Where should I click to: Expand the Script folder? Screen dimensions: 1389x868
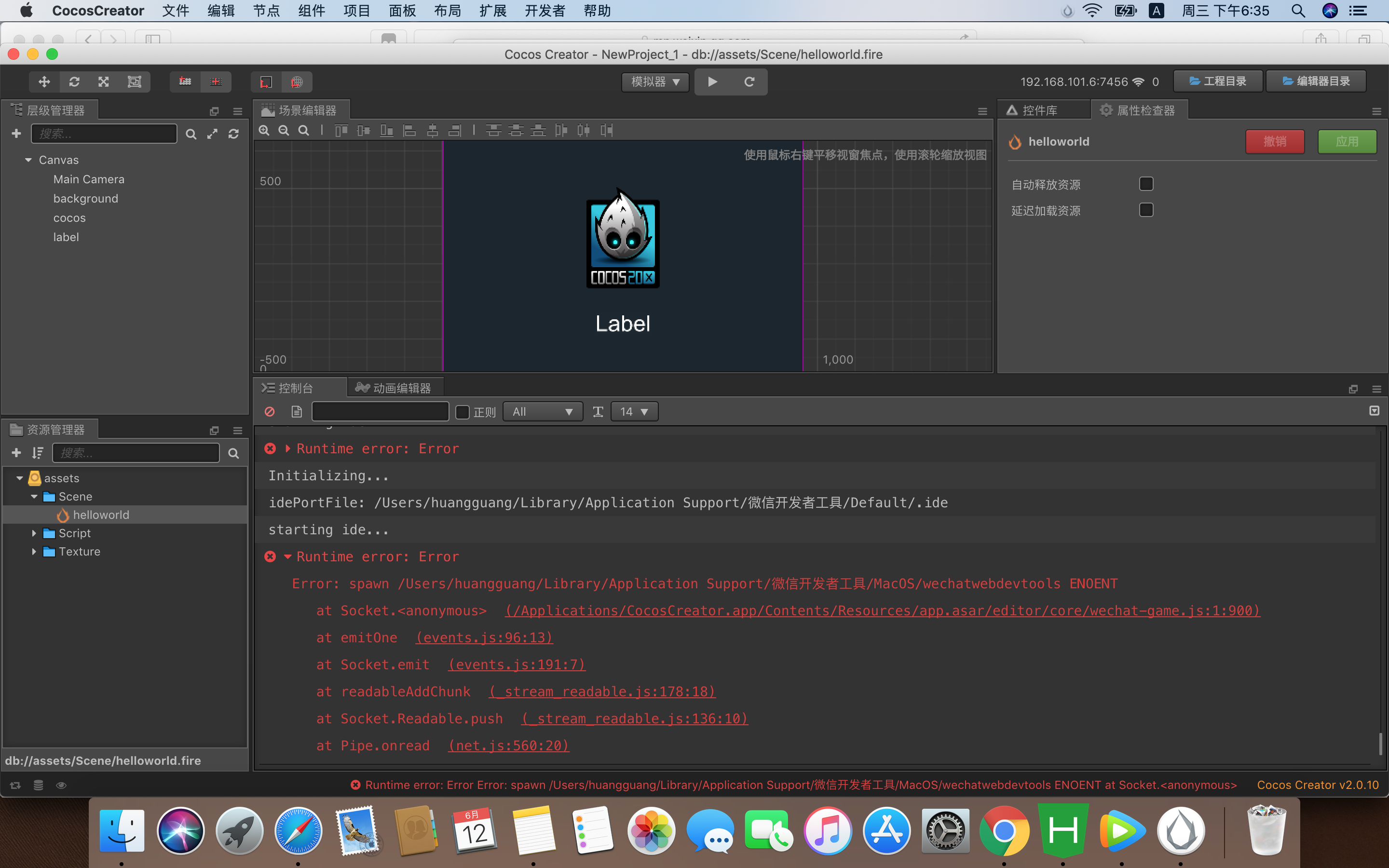coord(34,533)
